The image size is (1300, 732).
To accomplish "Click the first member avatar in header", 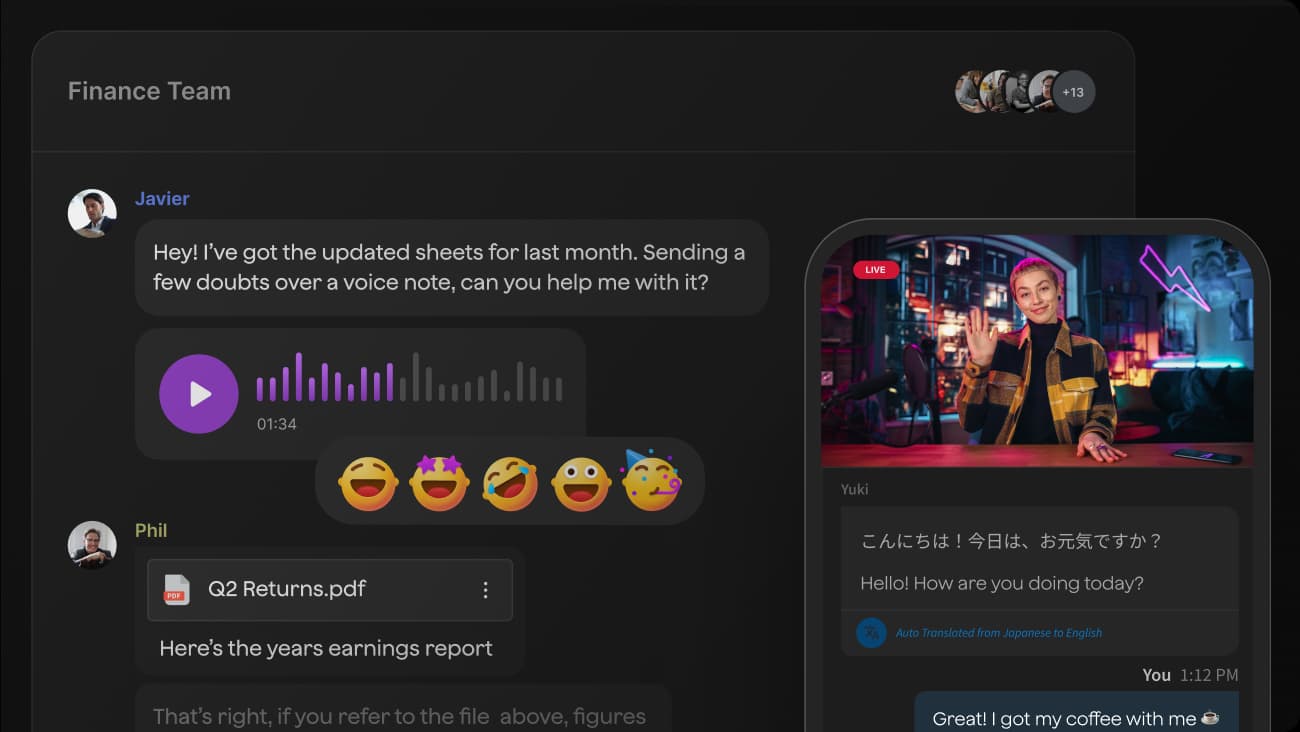I will [x=971, y=92].
